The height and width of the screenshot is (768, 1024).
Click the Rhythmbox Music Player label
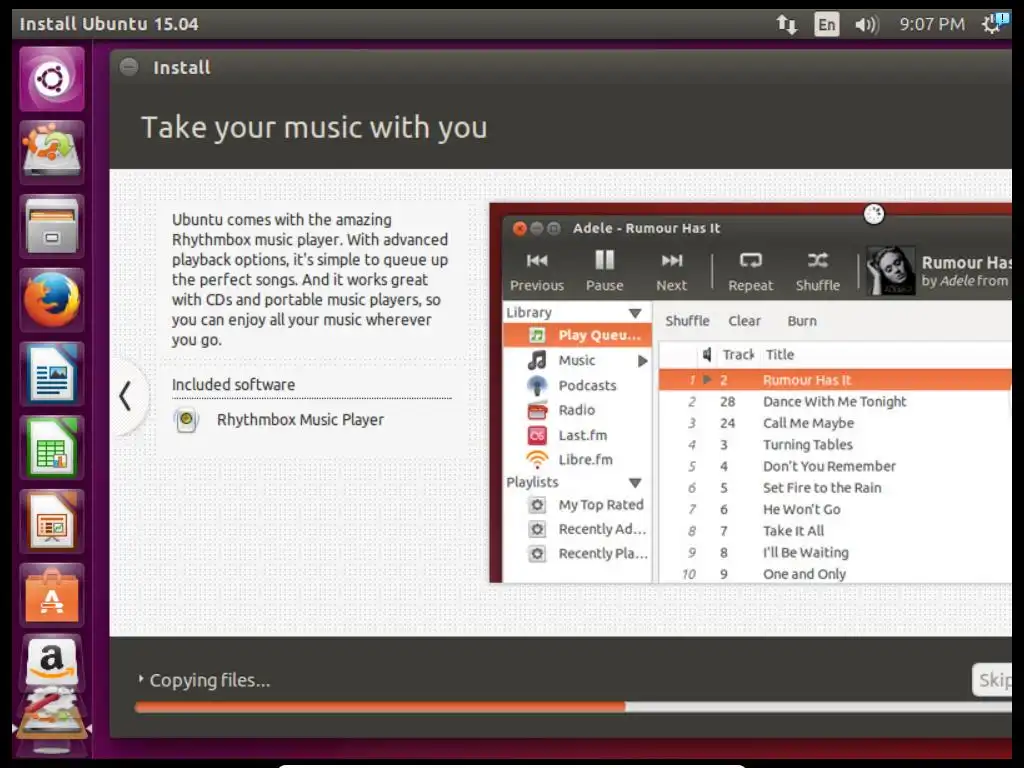[300, 420]
